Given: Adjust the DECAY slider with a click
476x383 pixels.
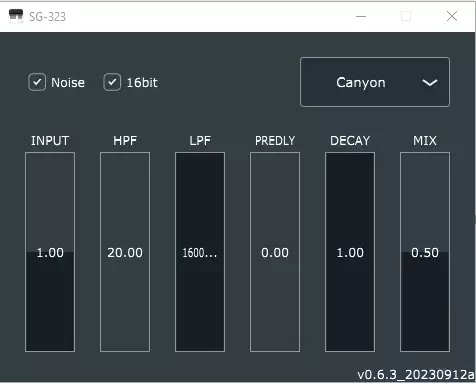Looking at the screenshot, I should pos(350,252).
